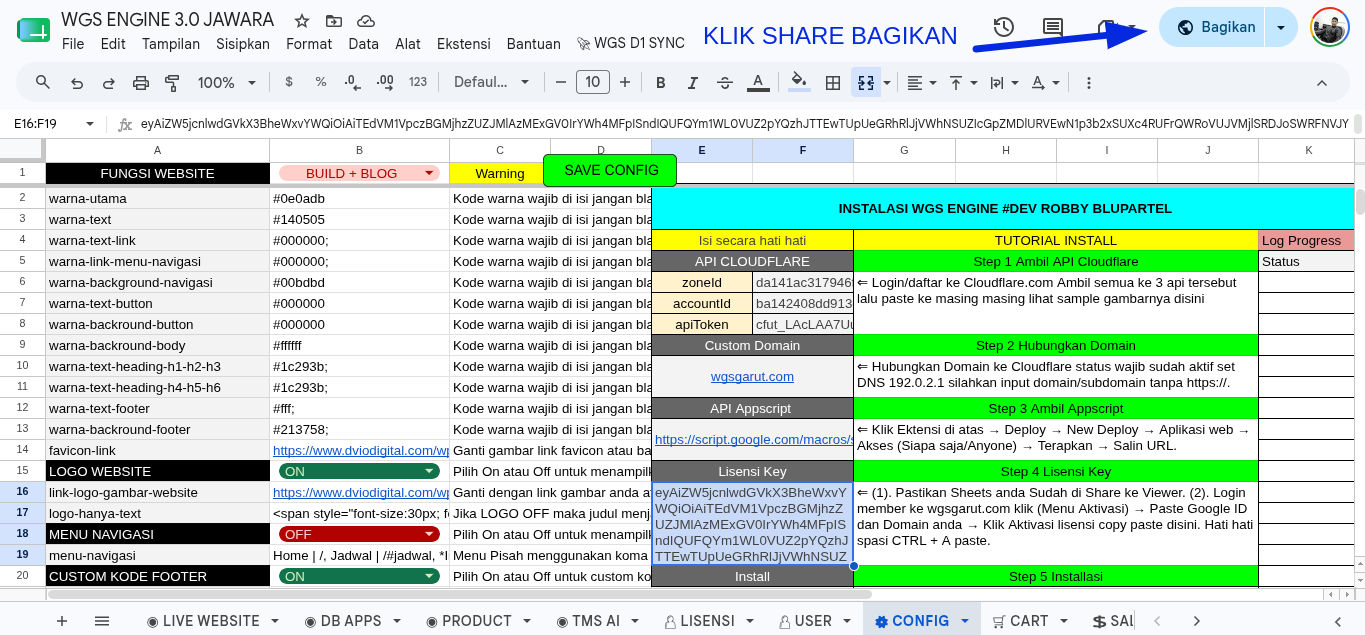Increase font size plus button

pos(625,82)
